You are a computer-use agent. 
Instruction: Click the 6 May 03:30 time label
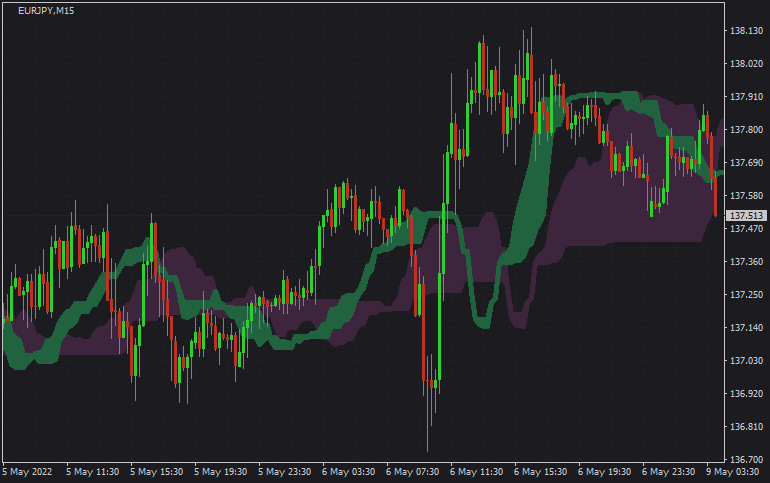(x=348, y=472)
